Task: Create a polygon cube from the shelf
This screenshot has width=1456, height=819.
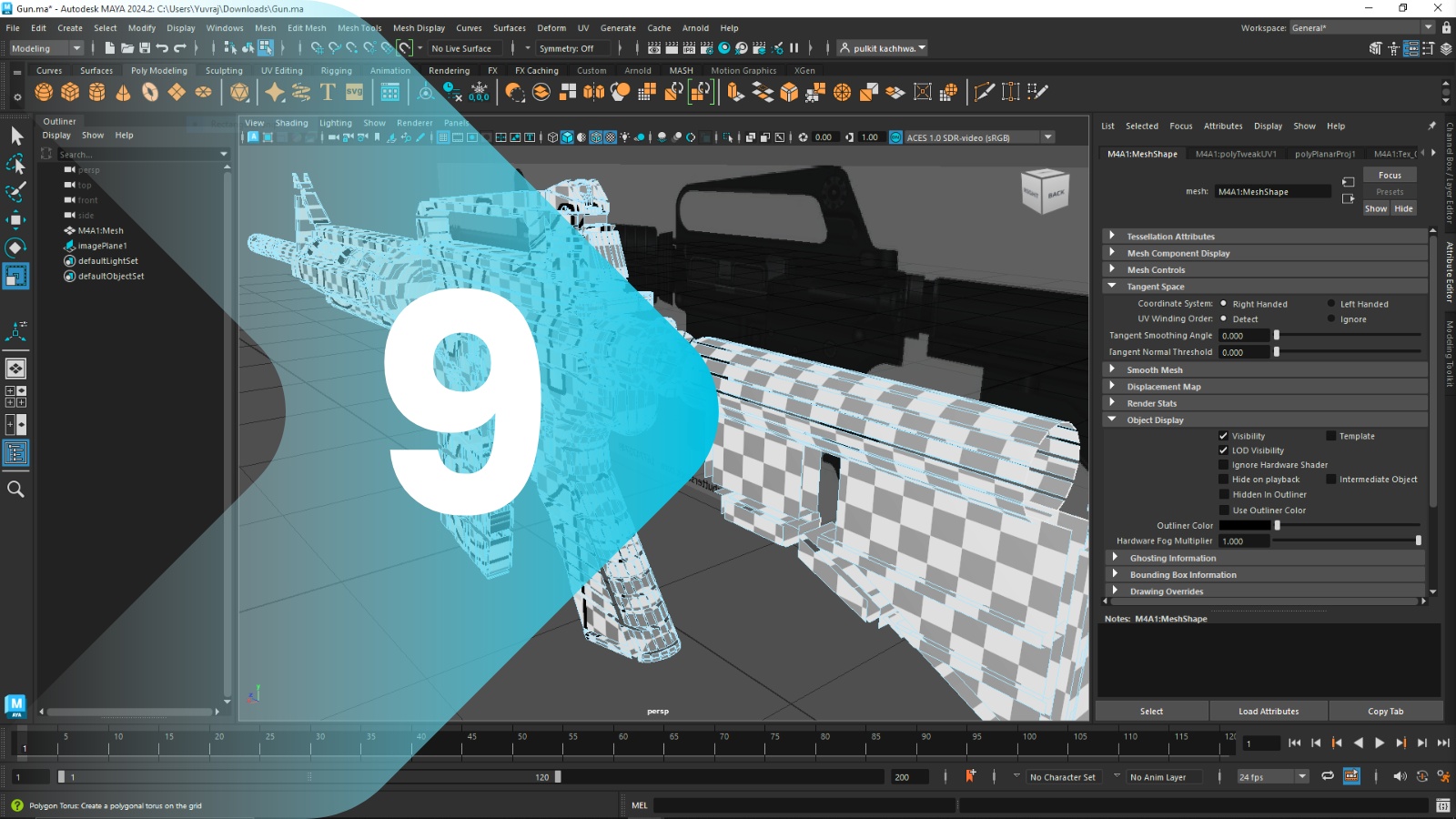Action: 70,92
